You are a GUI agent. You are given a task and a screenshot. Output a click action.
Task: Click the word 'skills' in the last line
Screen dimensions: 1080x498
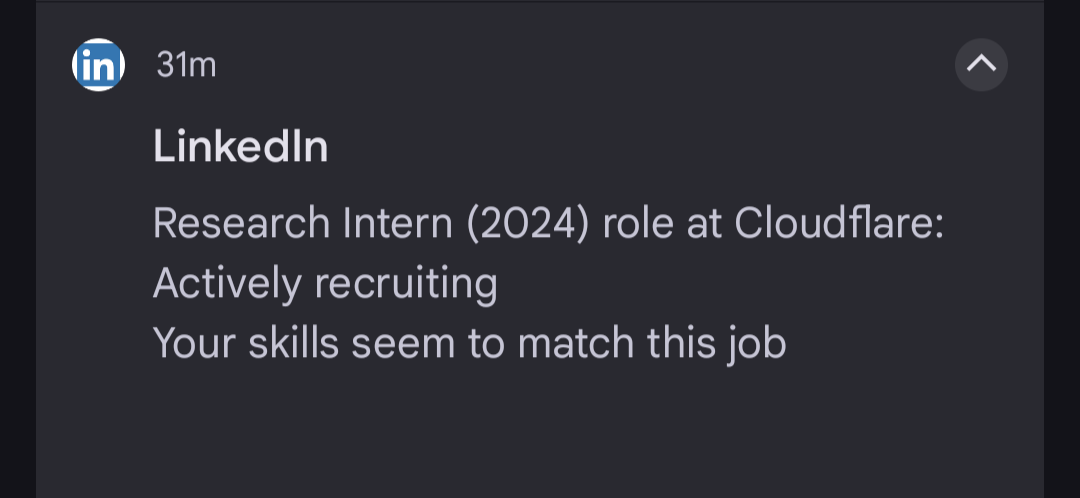point(293,342)
